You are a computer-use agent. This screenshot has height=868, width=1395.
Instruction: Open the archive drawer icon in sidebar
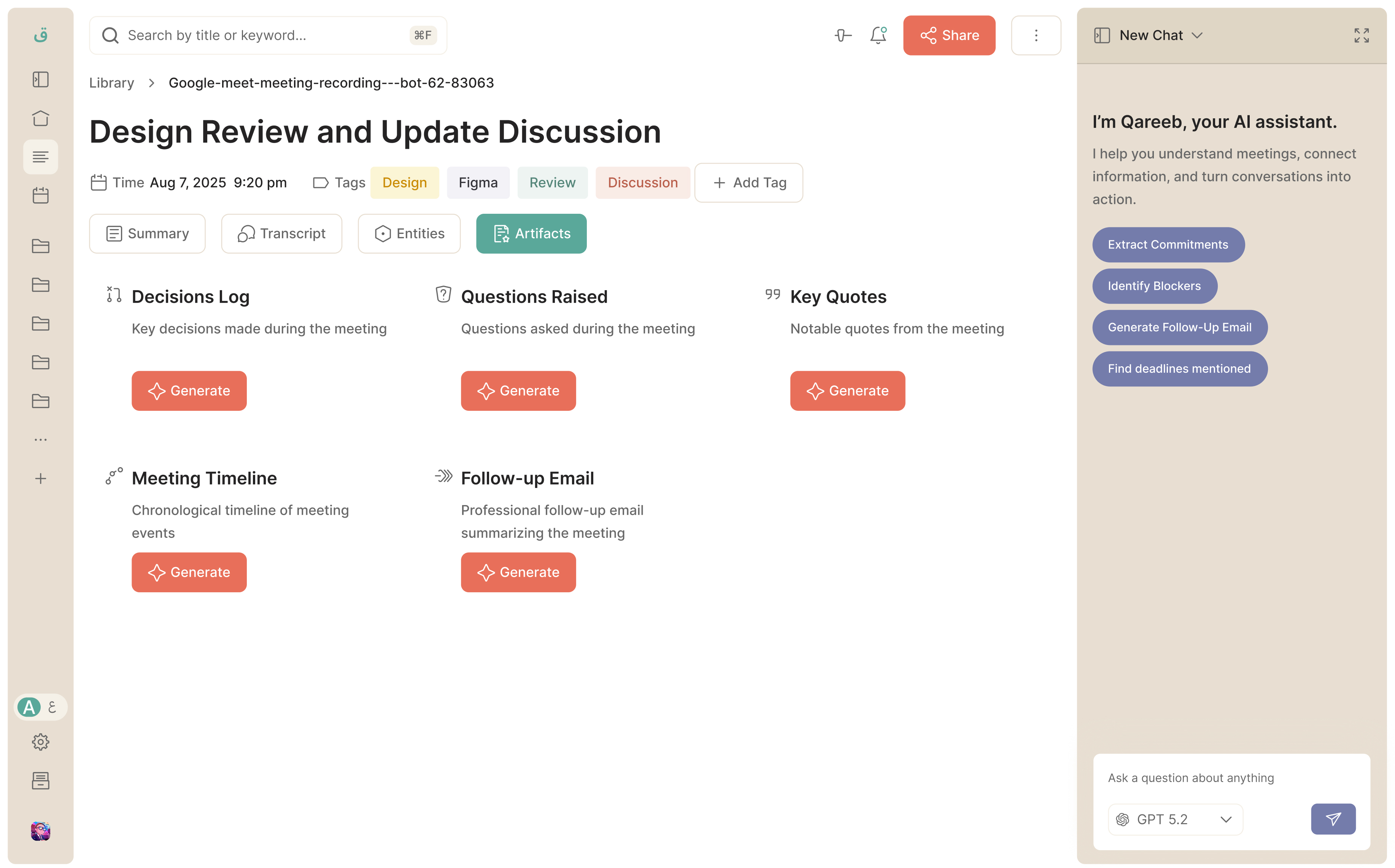40,781
